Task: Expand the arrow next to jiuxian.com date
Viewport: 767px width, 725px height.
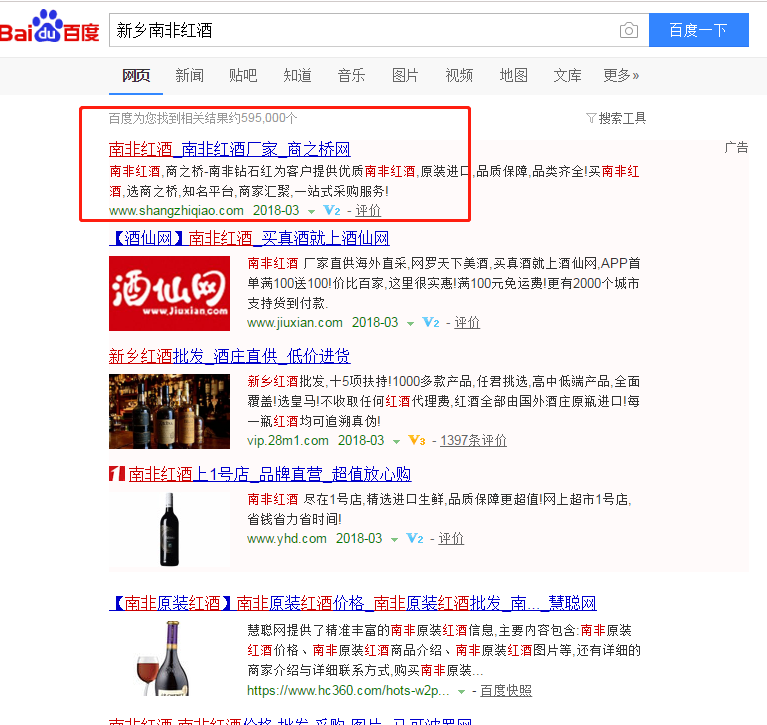Action: pyautogui.click(x=410, y=324)
